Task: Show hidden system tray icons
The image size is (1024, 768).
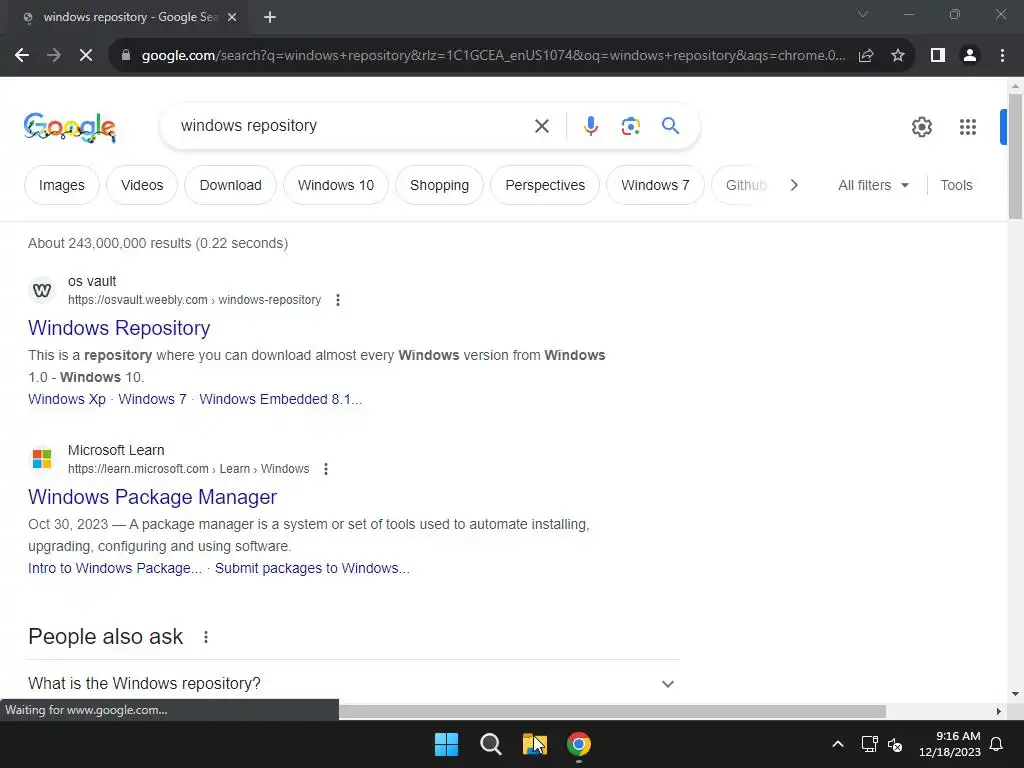Action: pyautogui.click(x=838, y=744)
